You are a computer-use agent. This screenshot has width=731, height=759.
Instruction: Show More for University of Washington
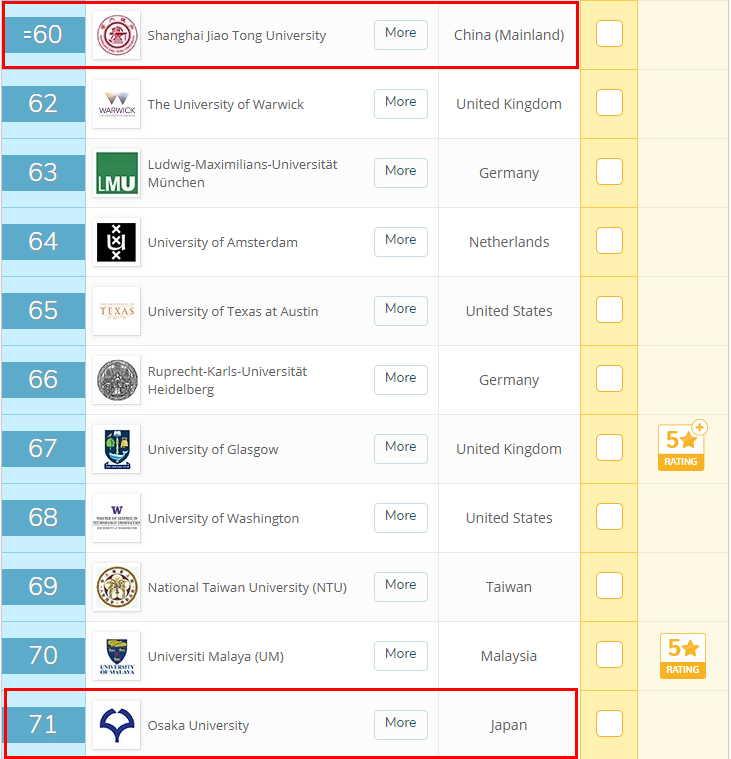tap(401, 517)
